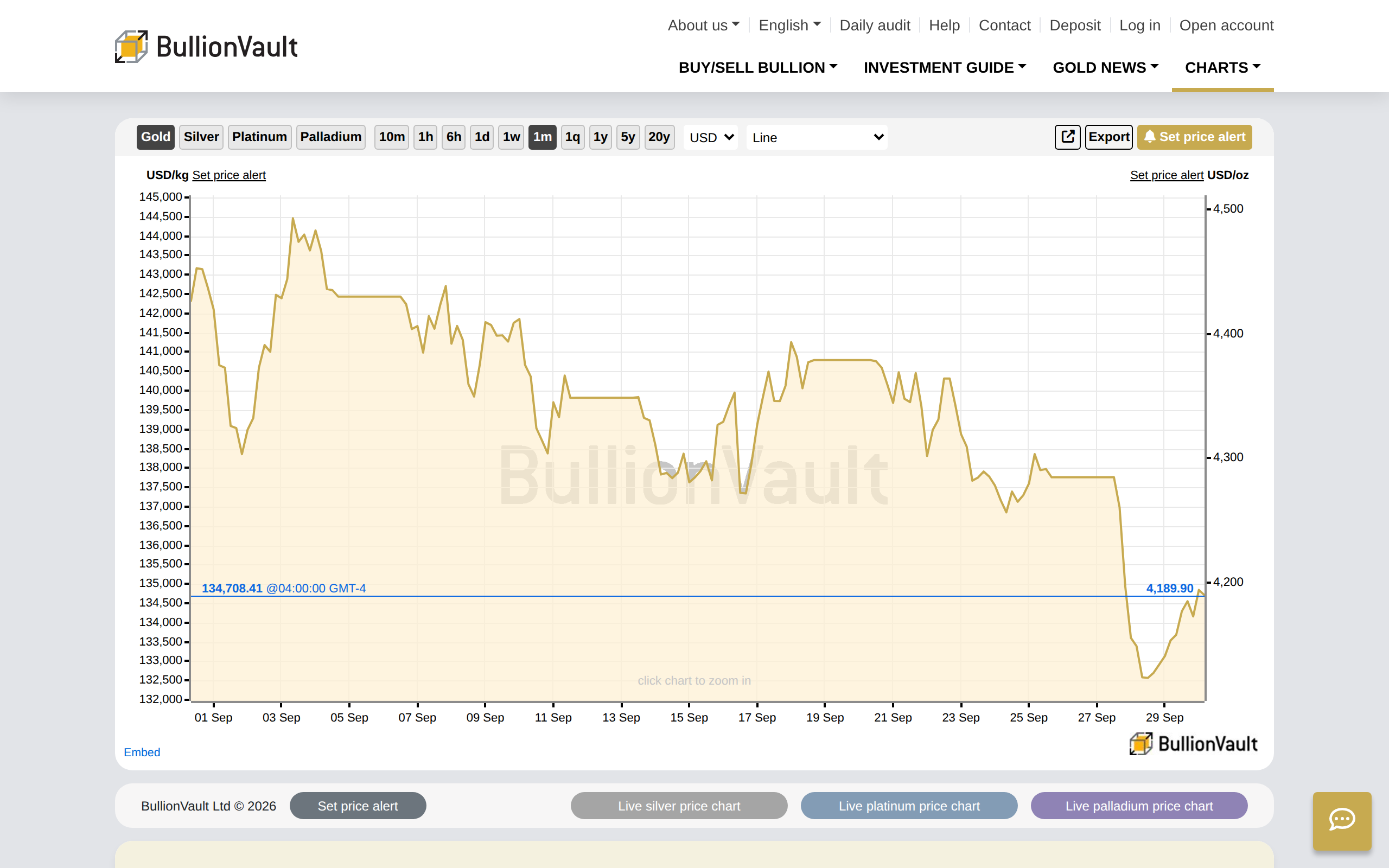Open the Help page
The height and width of the screenshot is (868, 1389).
(x=944, y=25)
